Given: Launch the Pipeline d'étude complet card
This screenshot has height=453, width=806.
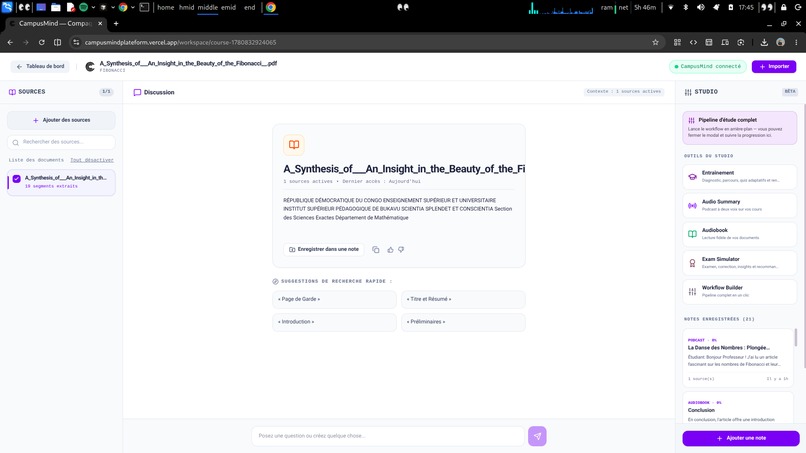Looking at the screenshot, I should 739,128.
